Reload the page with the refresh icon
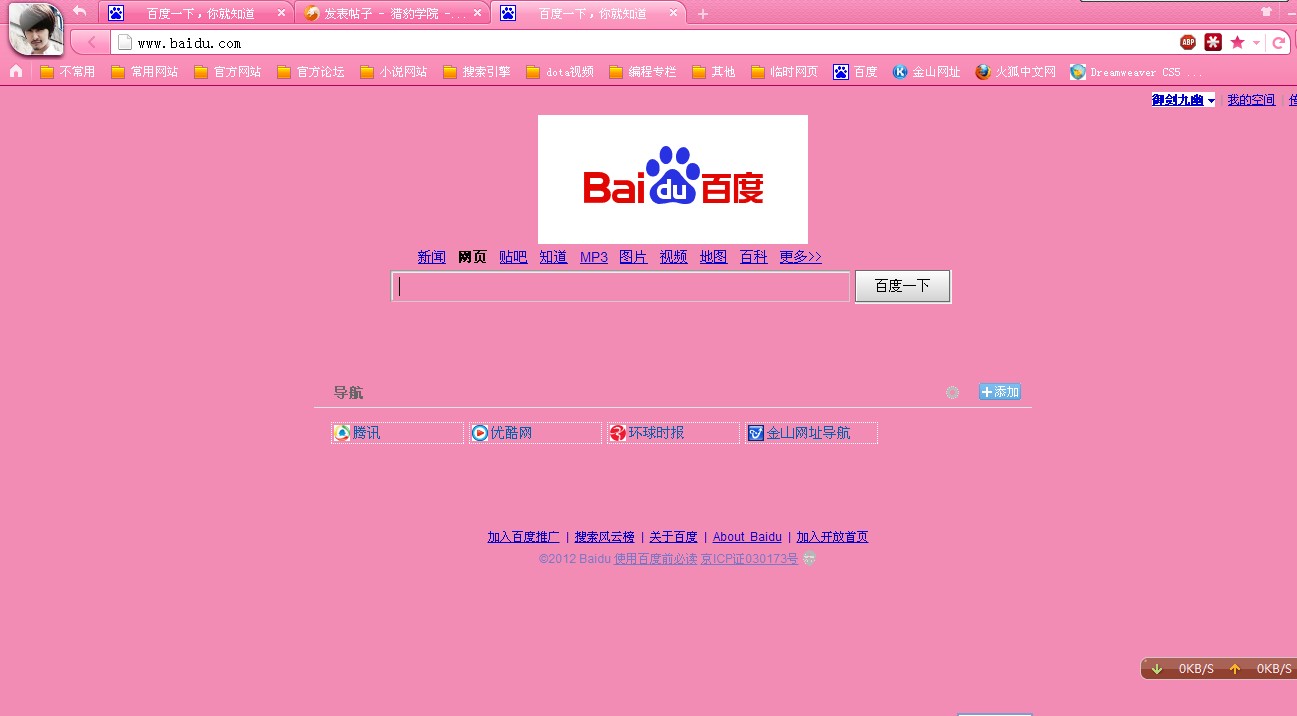1297x716 pixels. click(1278, 42)
